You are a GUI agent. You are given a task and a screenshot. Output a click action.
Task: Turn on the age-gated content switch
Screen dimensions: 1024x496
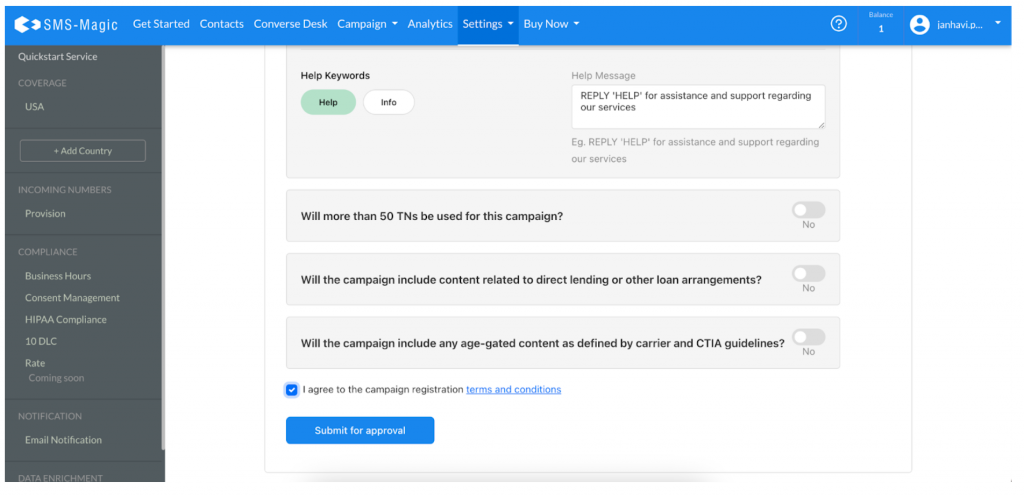pyautogui.click(x=808, y=337)
